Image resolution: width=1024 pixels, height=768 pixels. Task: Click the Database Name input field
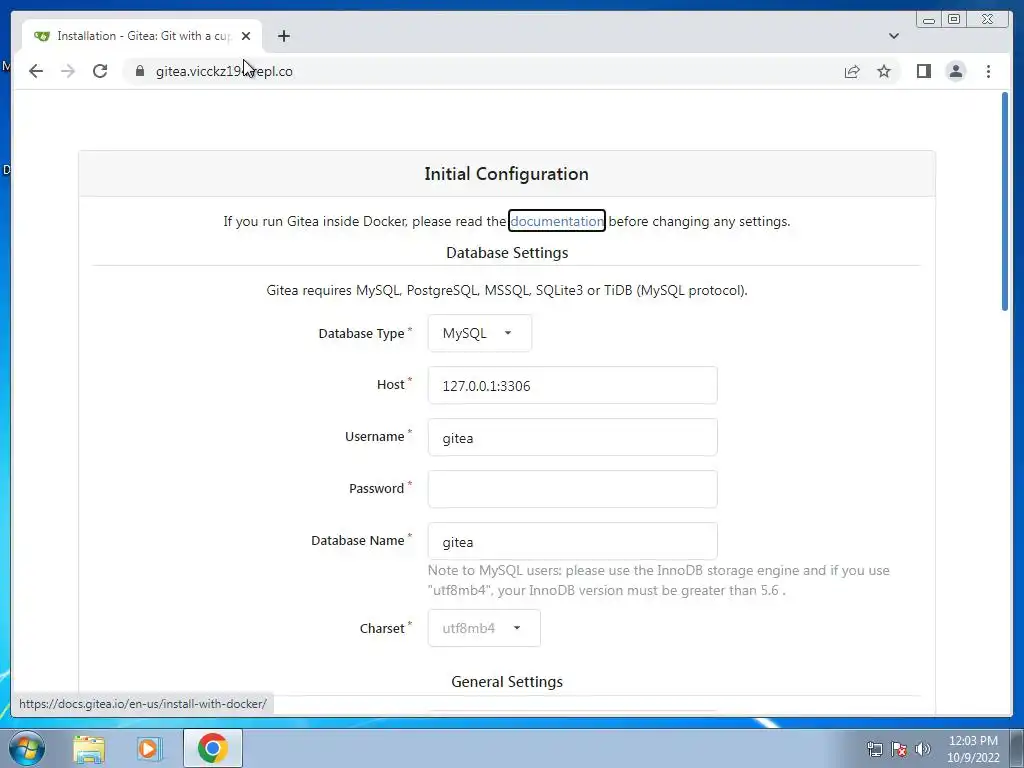point(572,541)
